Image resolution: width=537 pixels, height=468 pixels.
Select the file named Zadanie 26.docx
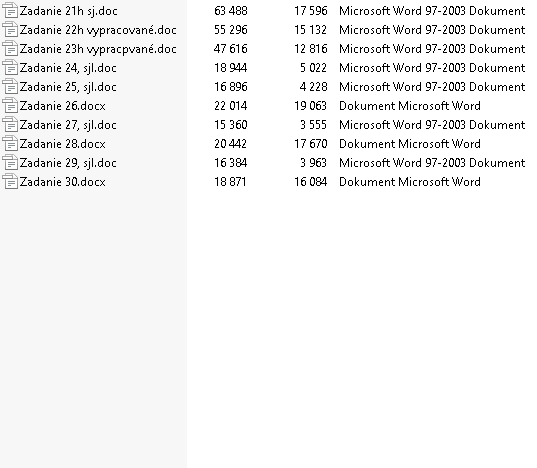point(63,106)
